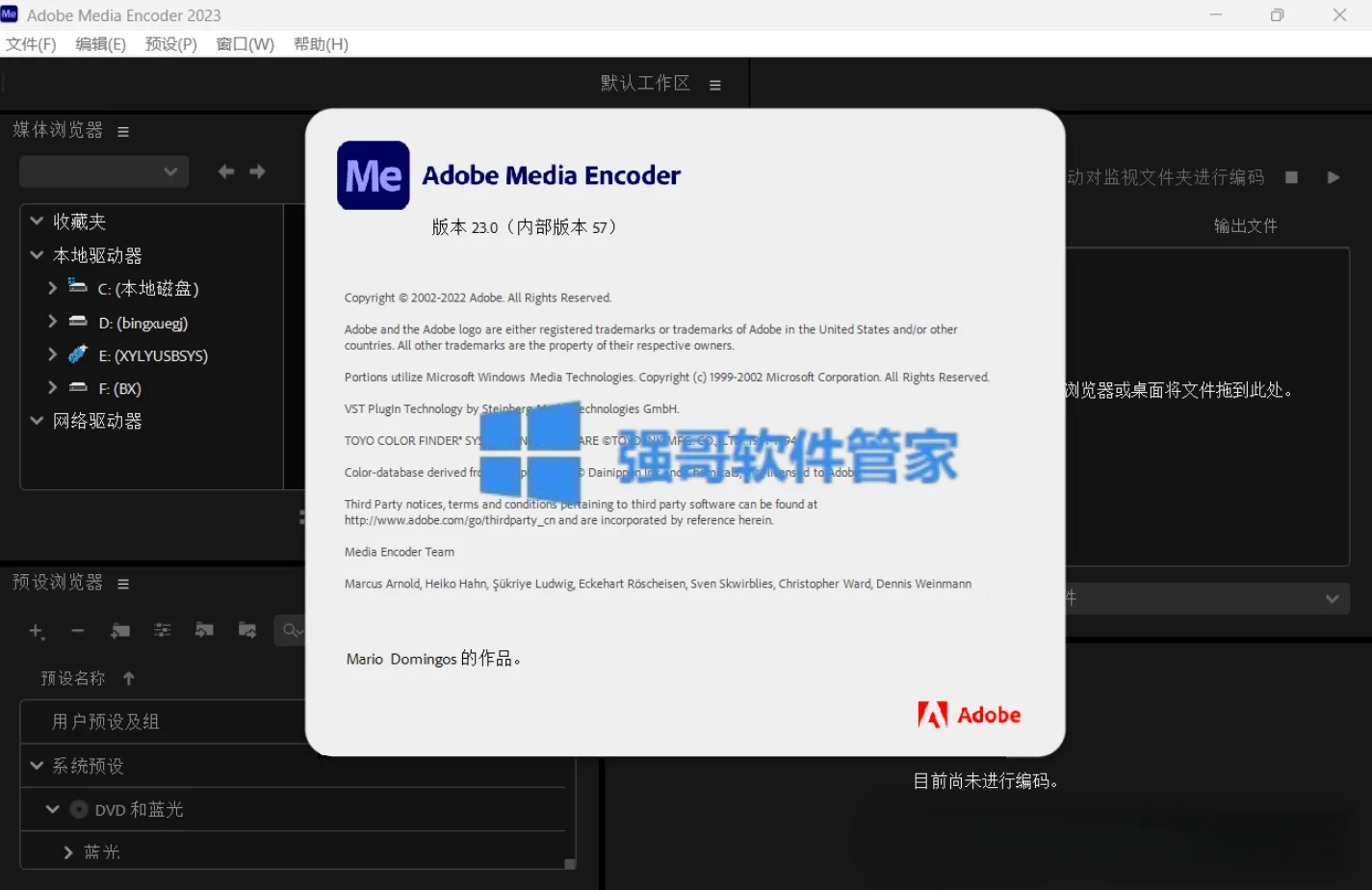Open the 文件(F) menu

[x=31, y=44]
